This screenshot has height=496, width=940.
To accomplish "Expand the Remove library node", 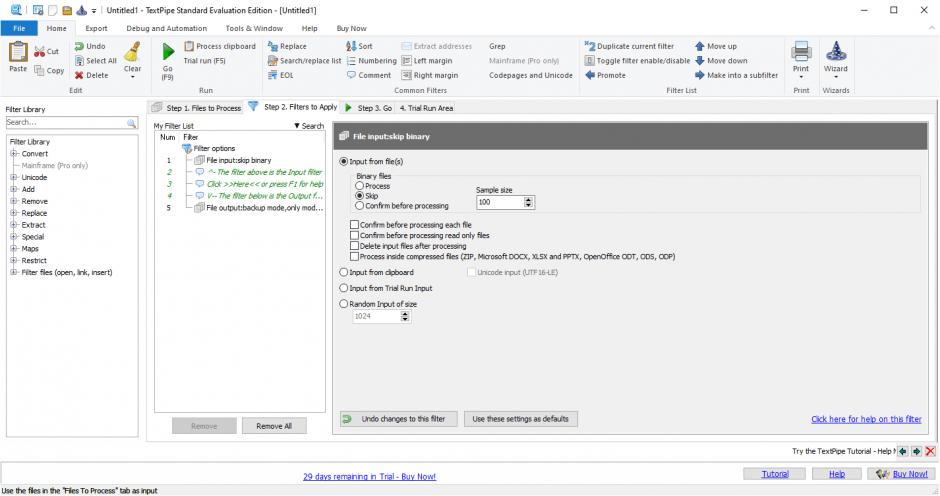I will click(13, 201).
